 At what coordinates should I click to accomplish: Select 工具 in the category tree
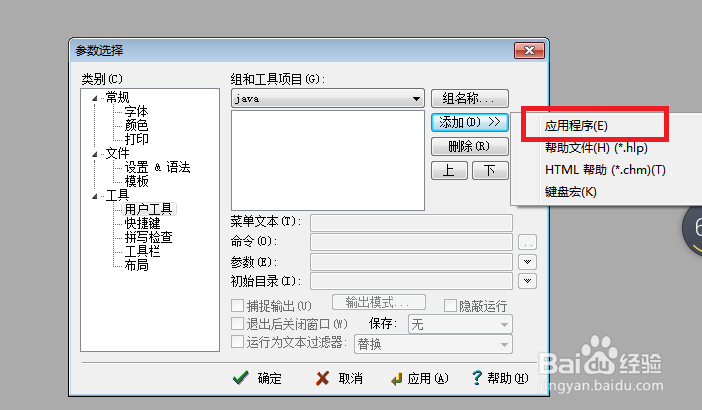coord(117,196)
